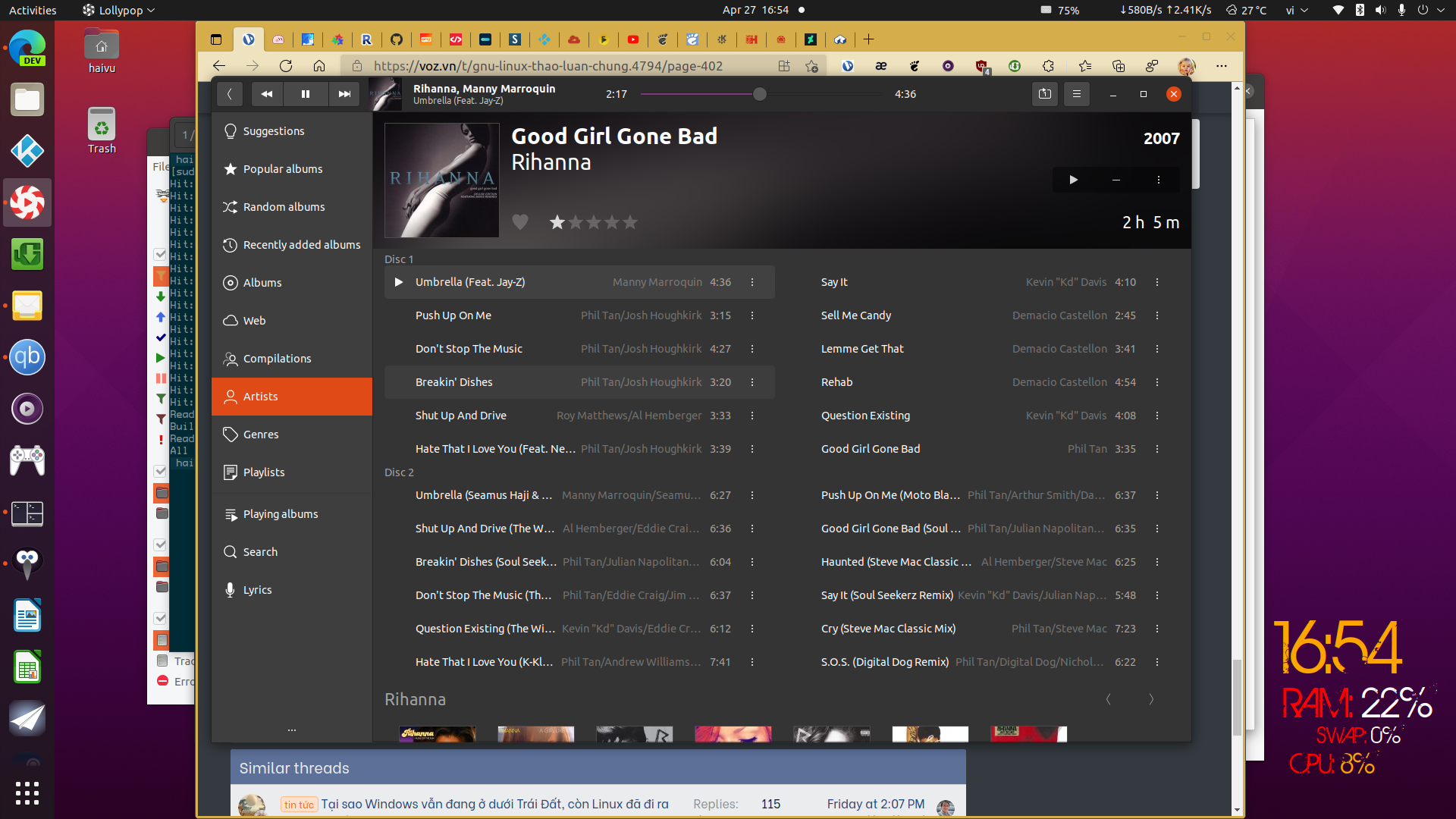Open options for Sell Me Candy
This screenshot has height=819, width=1456.
click(x=1157, y=315)
